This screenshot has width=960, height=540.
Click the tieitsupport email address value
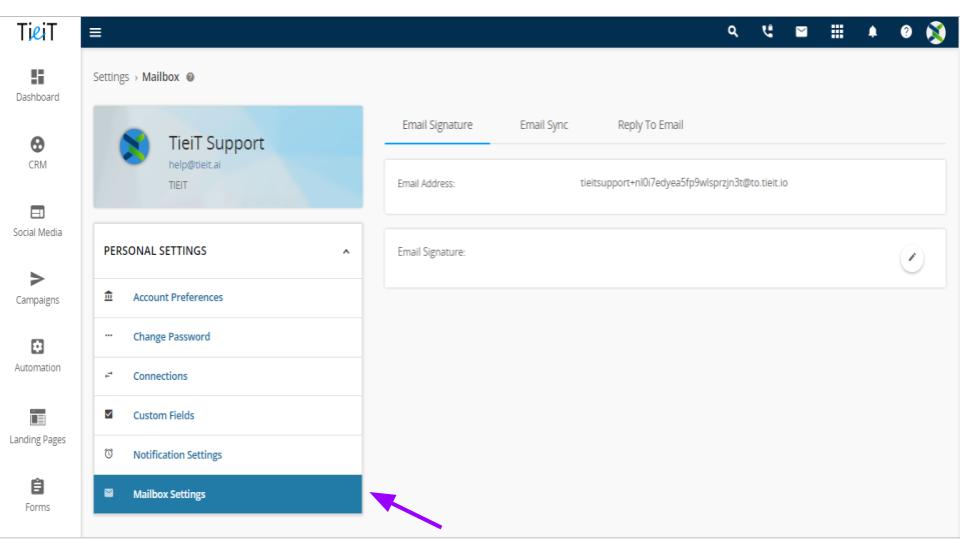point(684,182)
